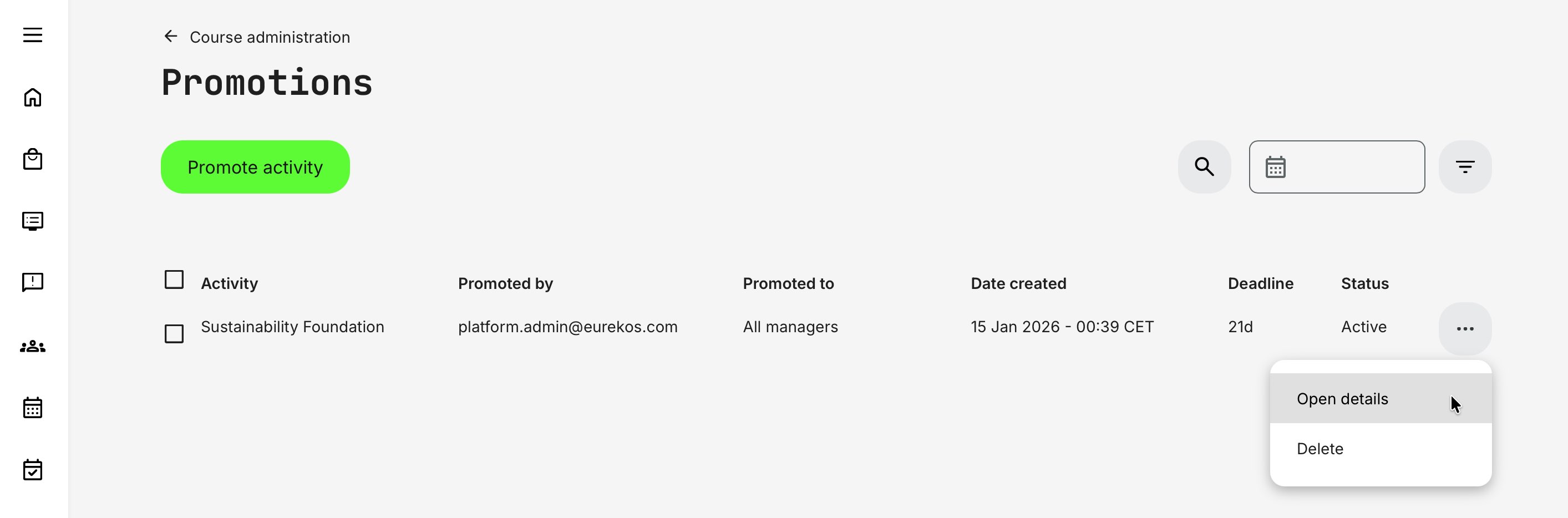
Task: Click the Active status of Sustainability Foundation
Action: click(x=1363, y=327)
